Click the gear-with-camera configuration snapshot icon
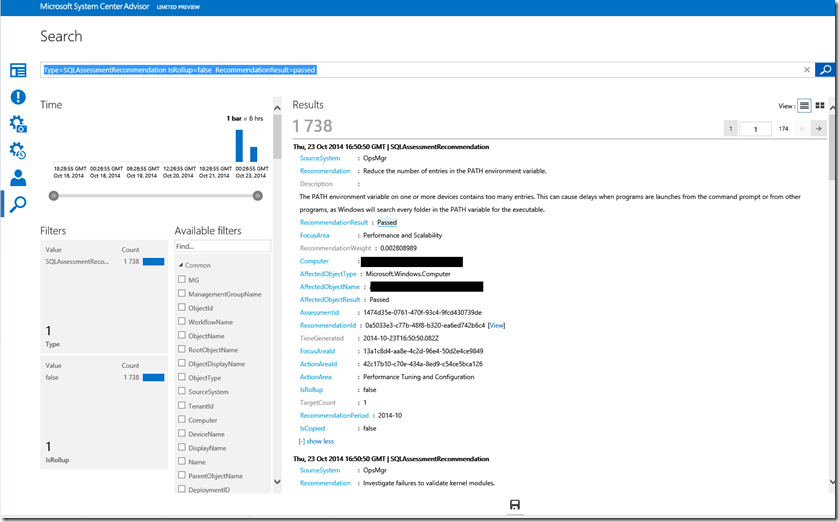 tap(18, 124)
